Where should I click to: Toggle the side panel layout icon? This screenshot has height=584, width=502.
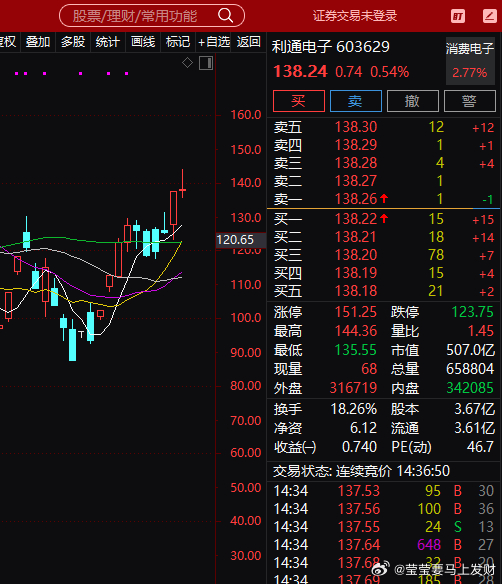click(x=206, y=63)
